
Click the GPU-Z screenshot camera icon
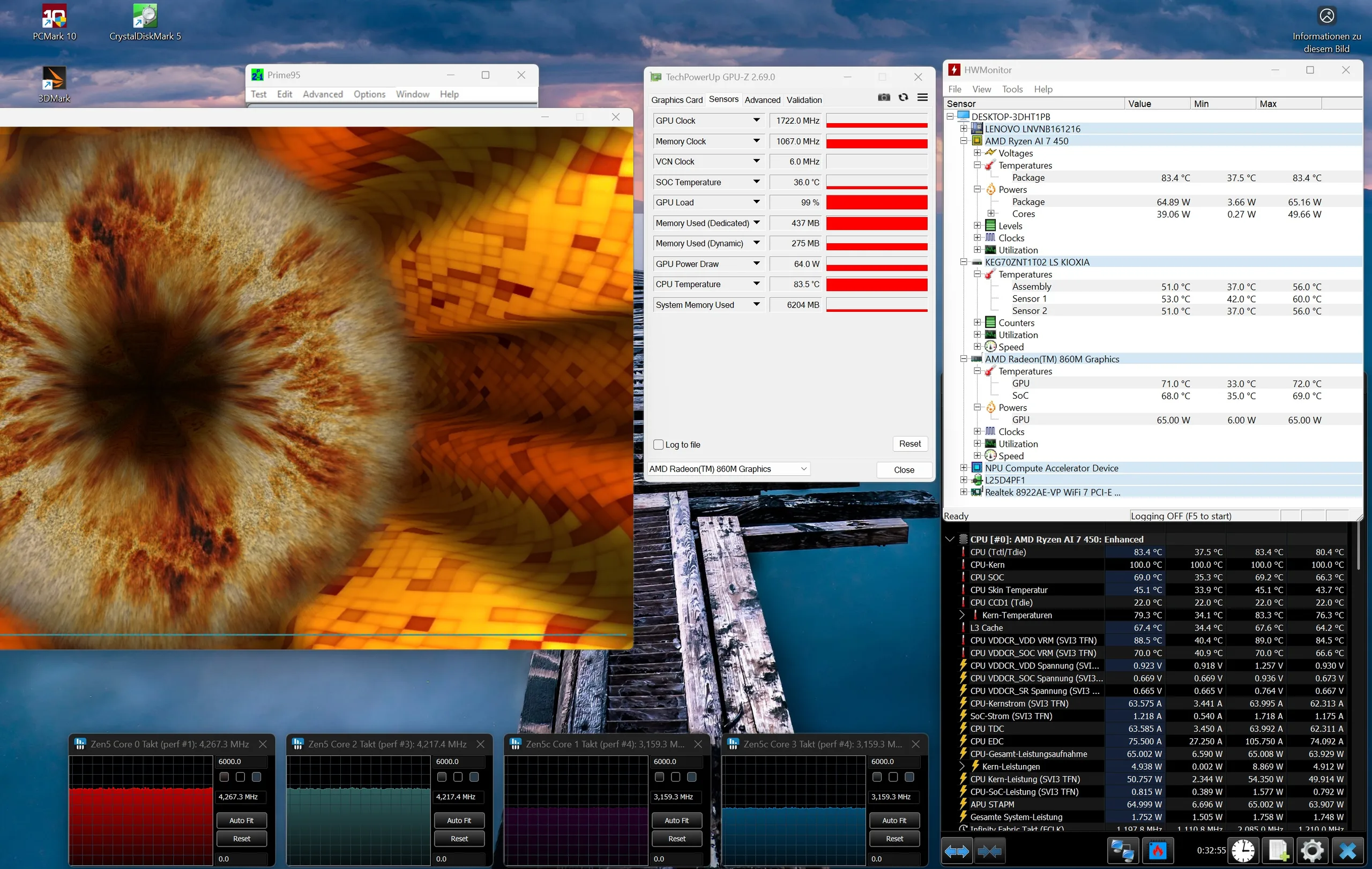[x=884, y=98]
